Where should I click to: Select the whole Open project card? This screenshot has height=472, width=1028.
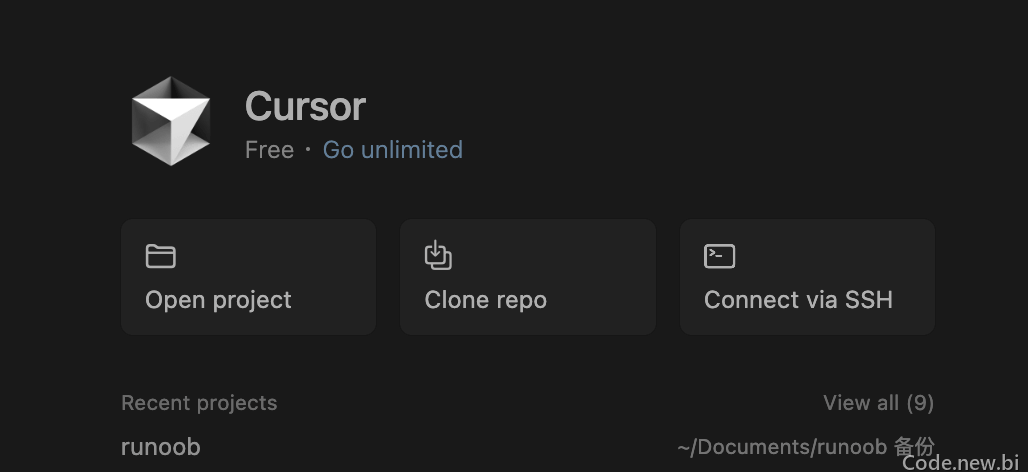pos(248,277)
